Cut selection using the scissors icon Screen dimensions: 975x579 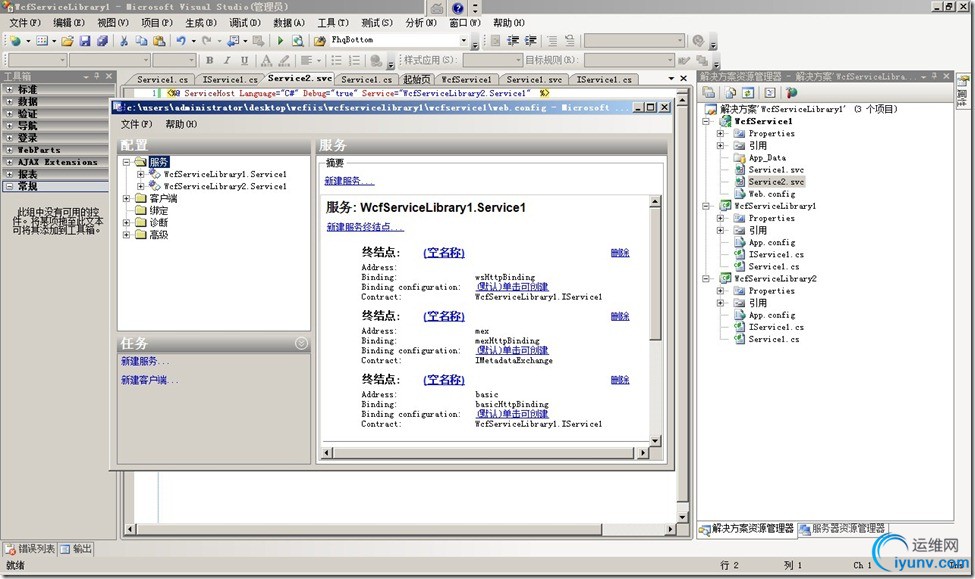click(124, 41)
